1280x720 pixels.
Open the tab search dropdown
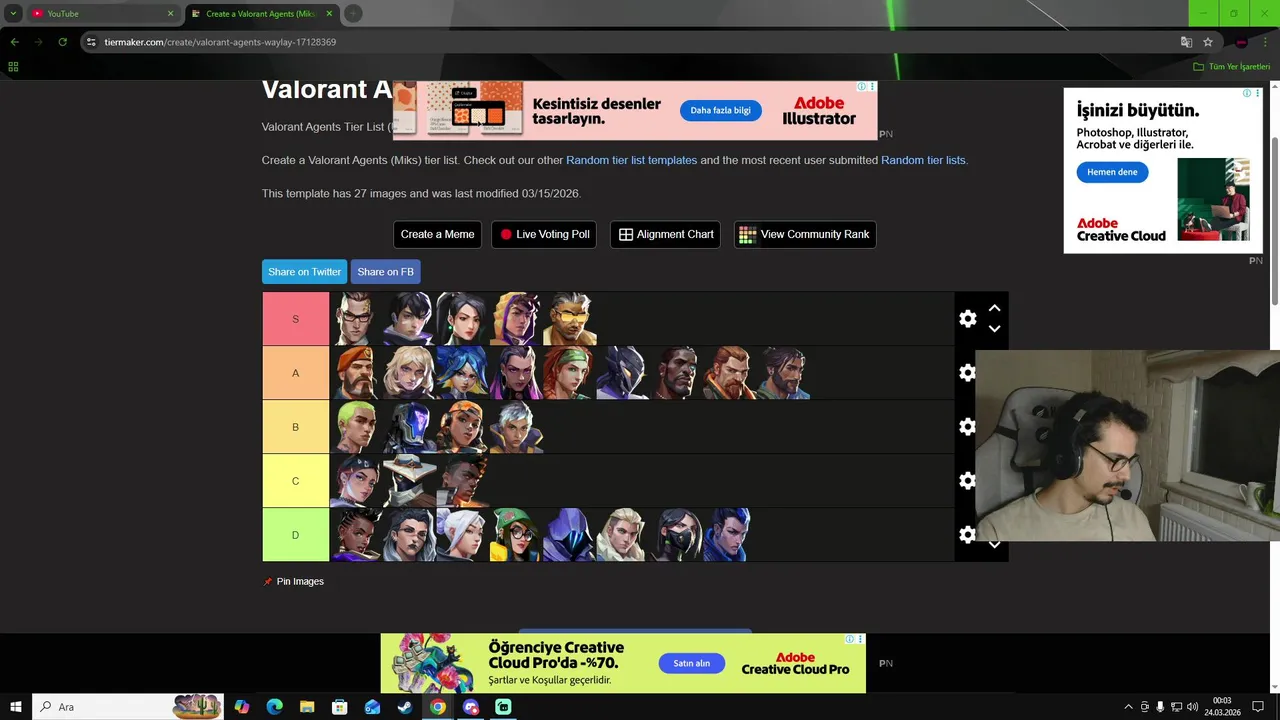(x=13, y=14)
